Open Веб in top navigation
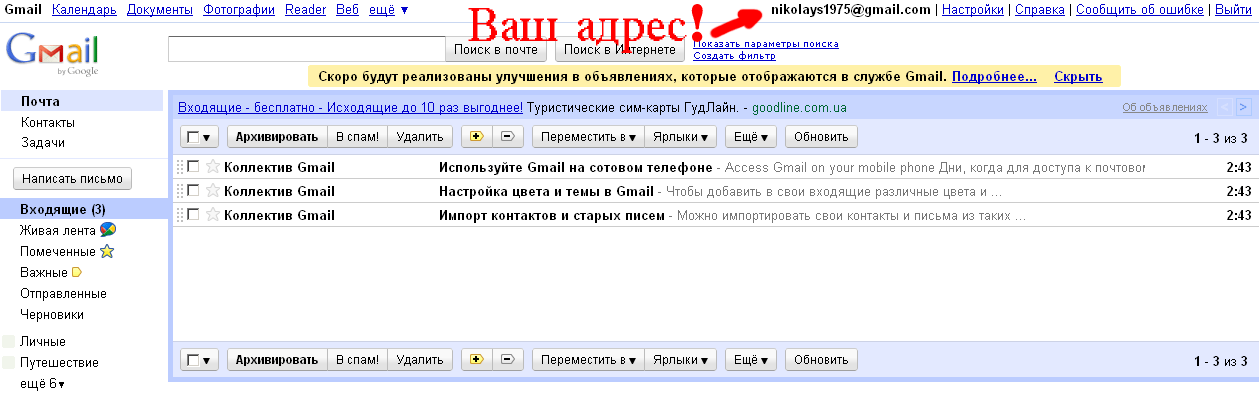 [x=348, y=9]
